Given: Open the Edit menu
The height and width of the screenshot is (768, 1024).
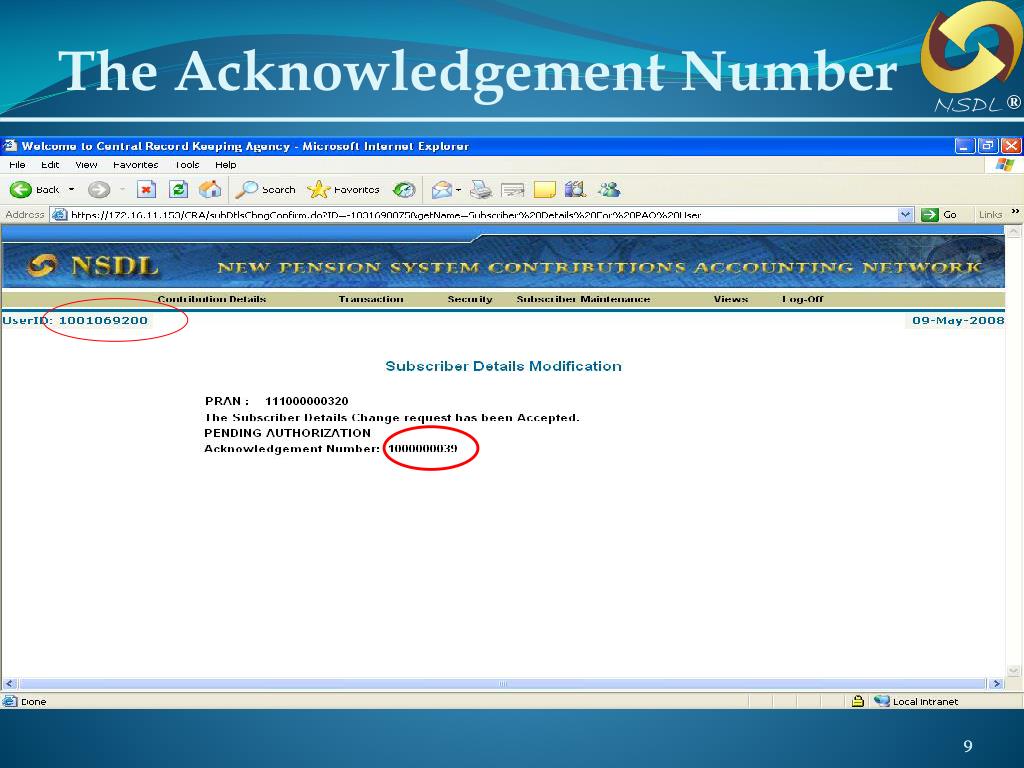Looking at the screenshot, I should [x=50, y=165].
